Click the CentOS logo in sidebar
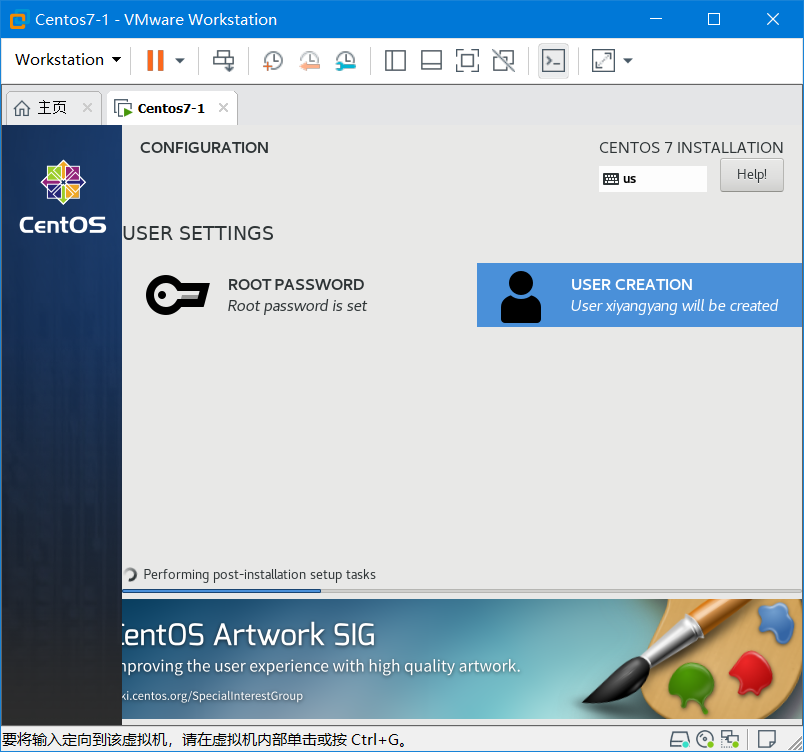 (63, 197)
